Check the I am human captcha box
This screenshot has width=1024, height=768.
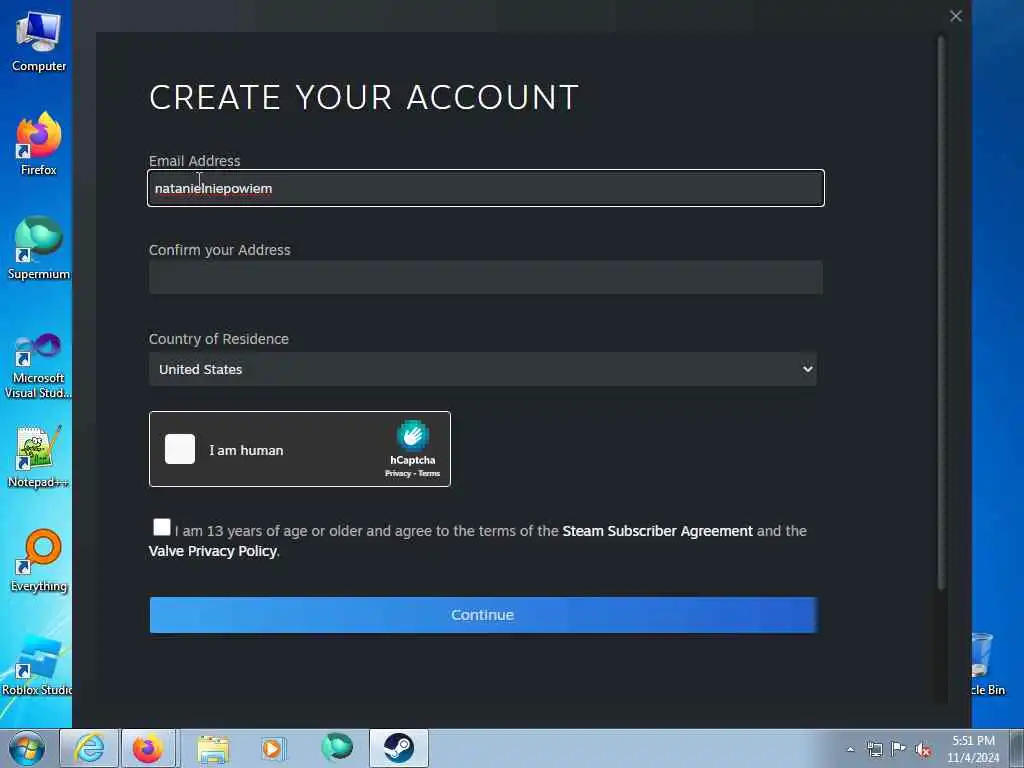[180, 449]
